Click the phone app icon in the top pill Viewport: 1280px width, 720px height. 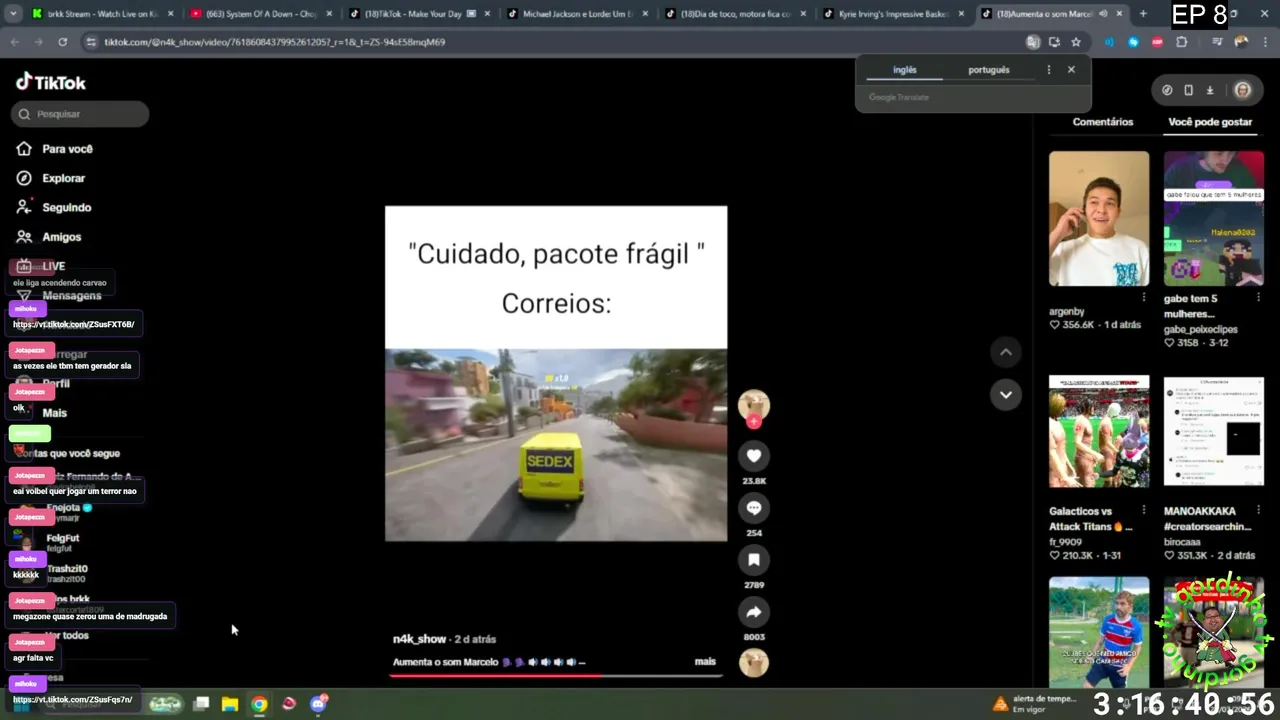1188,90
